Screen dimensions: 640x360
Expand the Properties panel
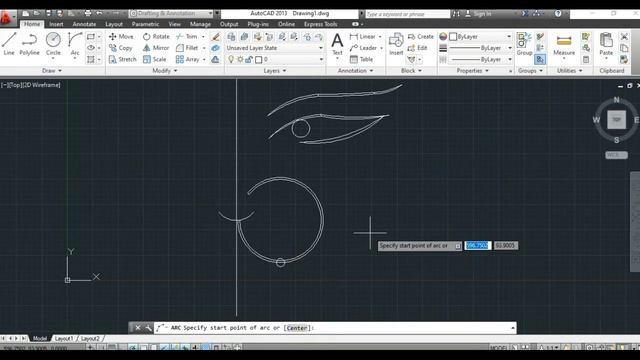pyautogui.click(x=472, y=71)
